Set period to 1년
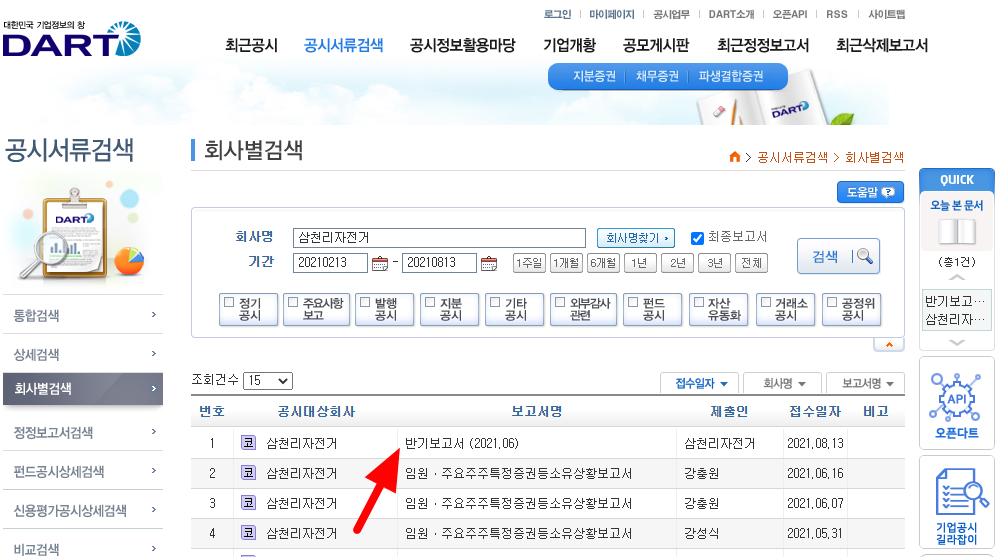 click(x=640, y=263)
